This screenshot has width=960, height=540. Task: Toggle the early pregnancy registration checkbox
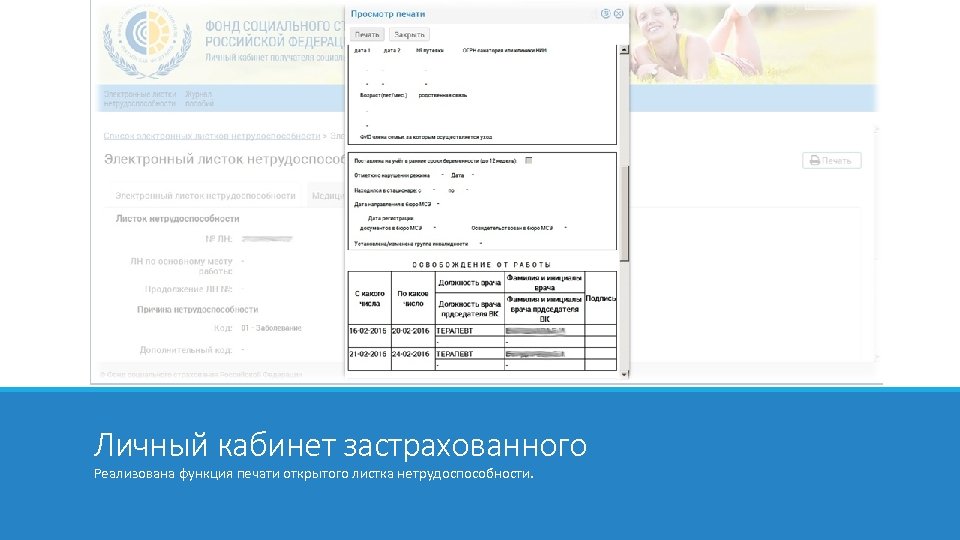(528, 160)
